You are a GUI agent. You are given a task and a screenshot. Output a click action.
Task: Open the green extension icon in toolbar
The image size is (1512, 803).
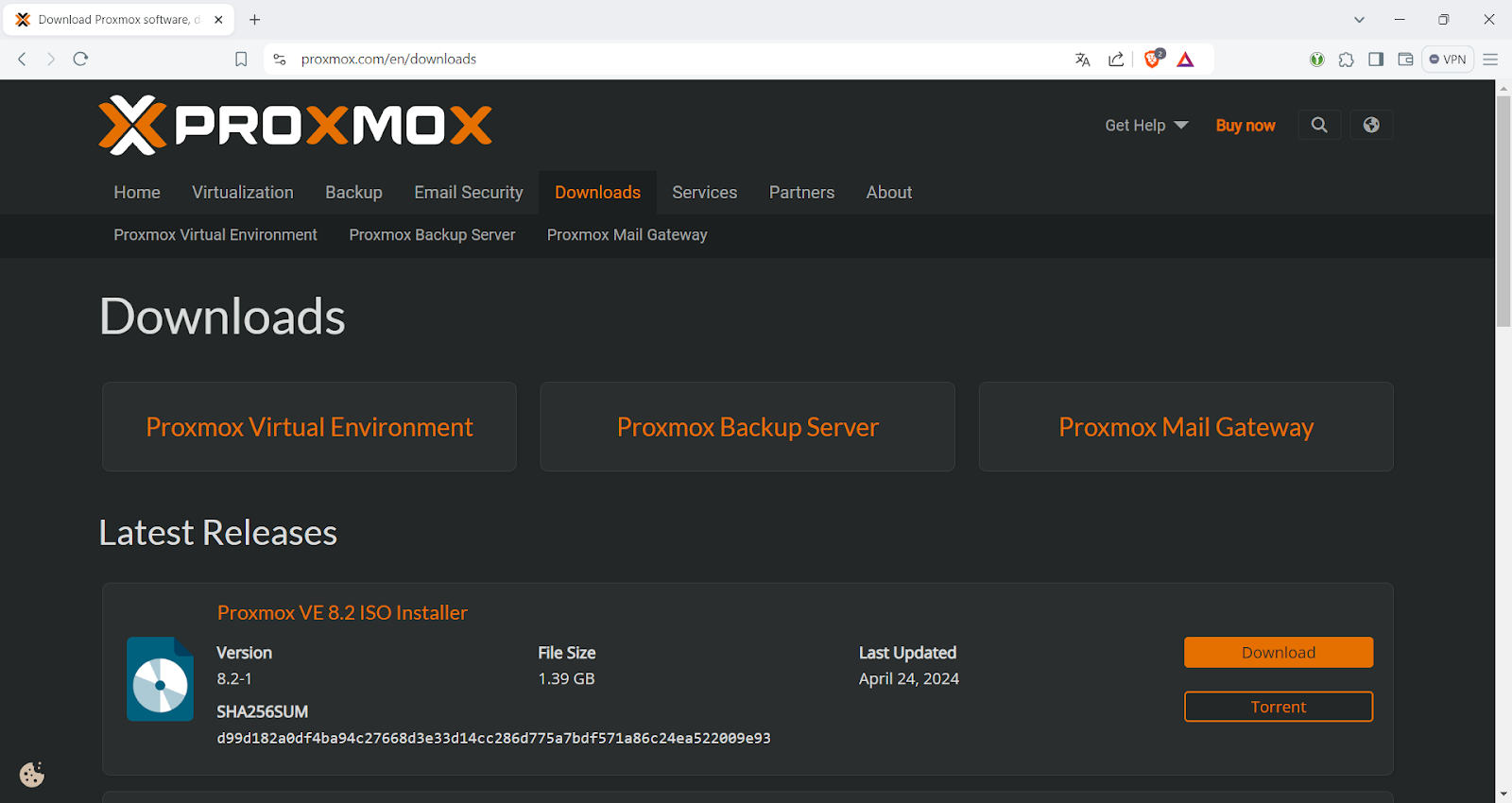(1317, 60)
